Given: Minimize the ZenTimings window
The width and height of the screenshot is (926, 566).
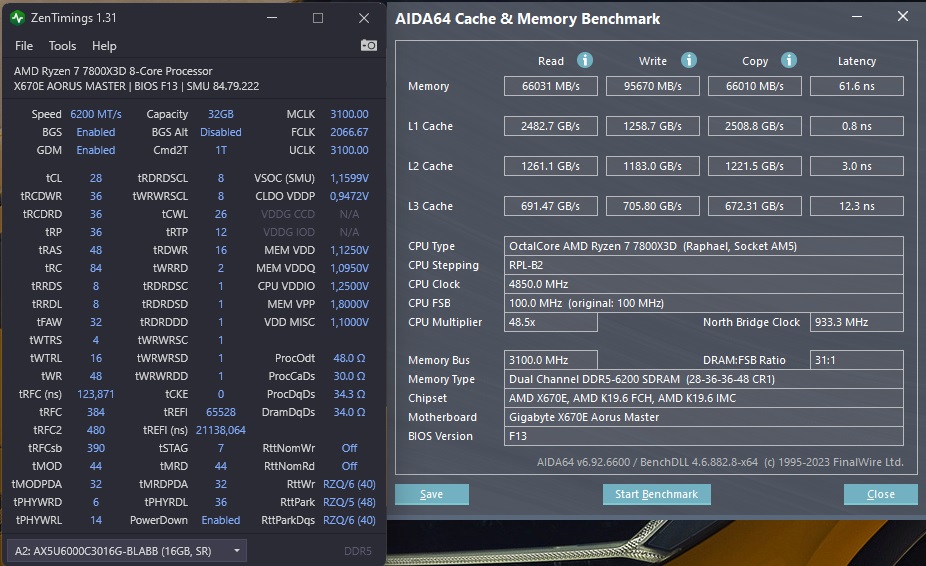Looking at the screenshot, I should (272, 18).
